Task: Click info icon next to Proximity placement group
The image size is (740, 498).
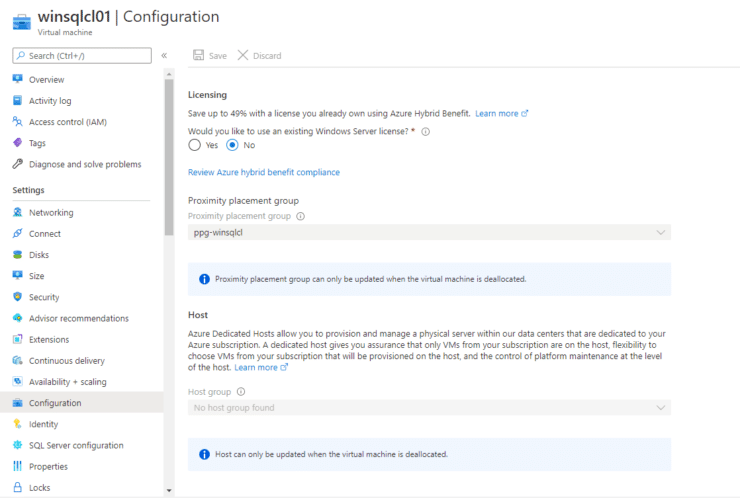Action: [x=301, y=216]
